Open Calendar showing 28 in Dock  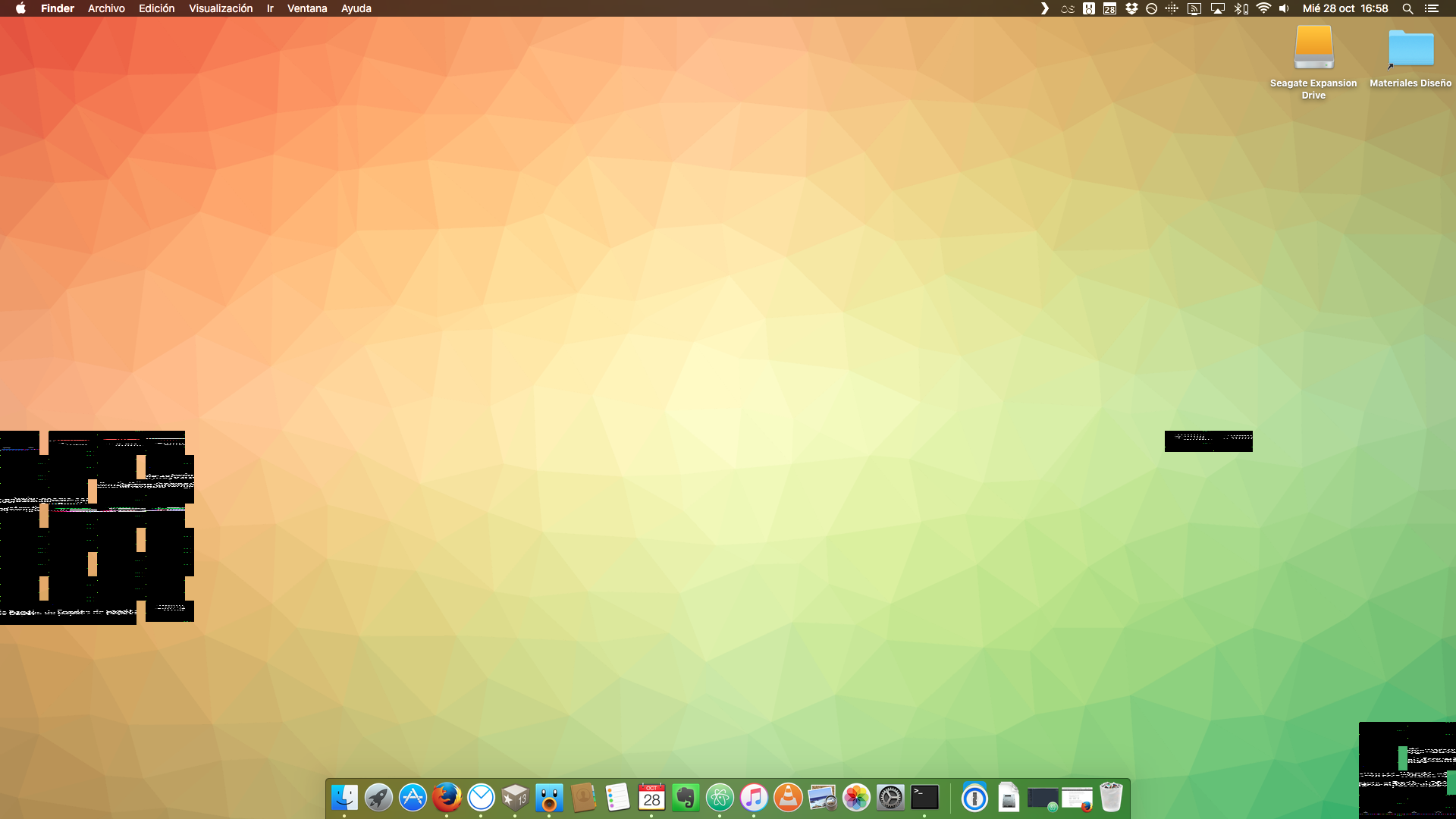[x=651, y=798]
